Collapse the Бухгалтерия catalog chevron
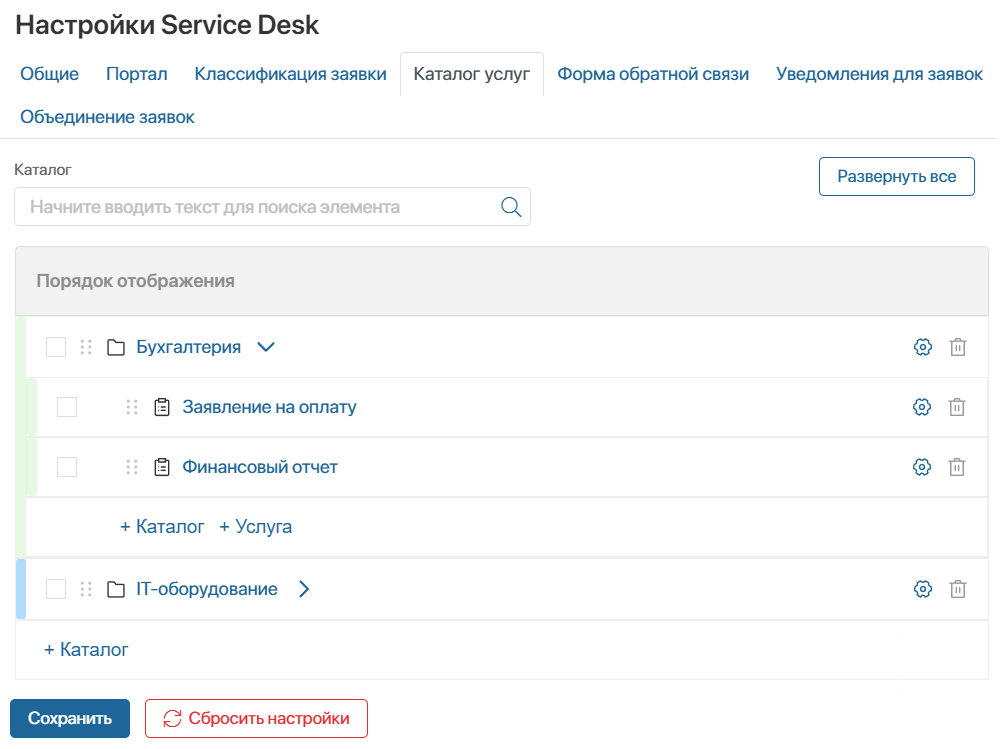Viewport: 1004px width, 749px height. (x=265, y=346)
